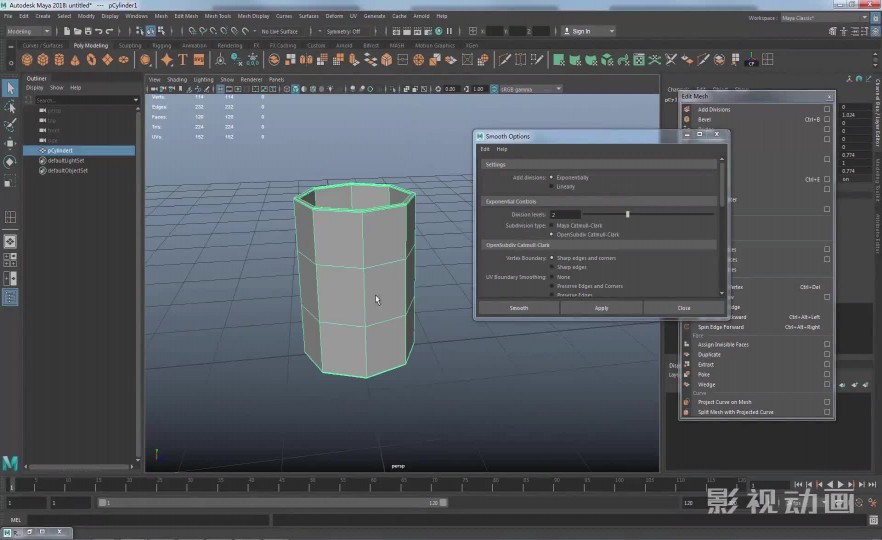882x540 pixels.
Task: Click Close button in Smooth Options
Action: point(683,308)
